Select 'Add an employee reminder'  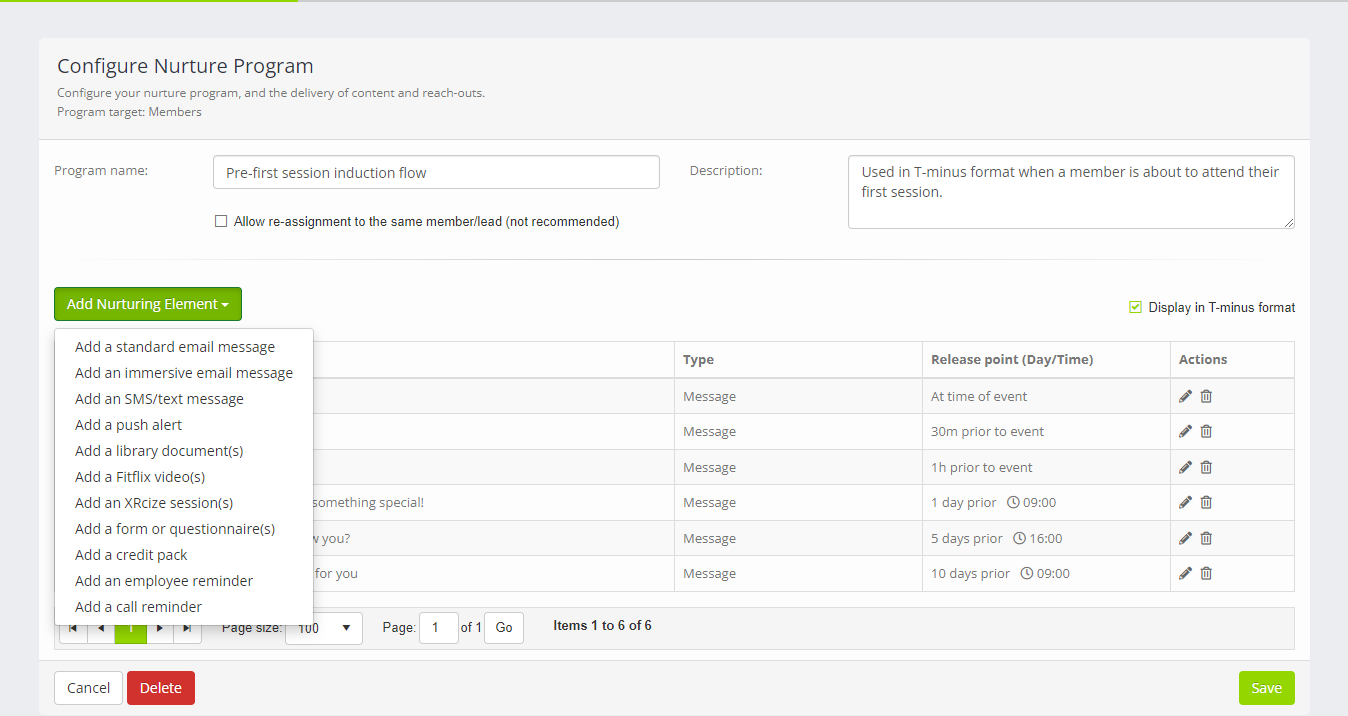click(164, 581)
